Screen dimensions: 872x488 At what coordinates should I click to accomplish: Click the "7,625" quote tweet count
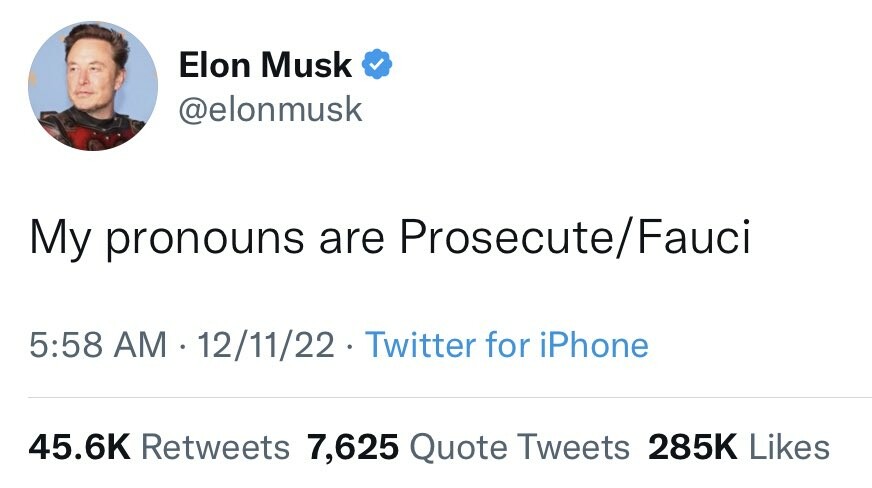coord(353,447)
